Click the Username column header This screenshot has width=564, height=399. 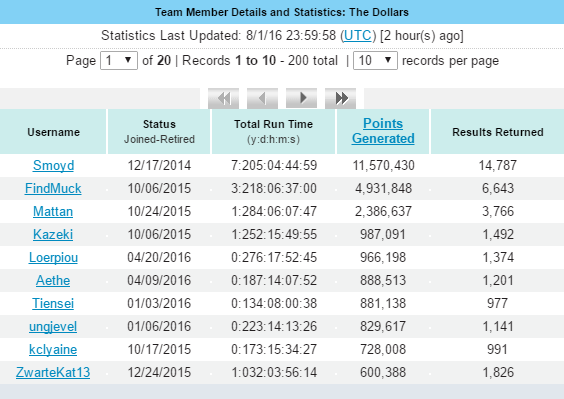53,132
